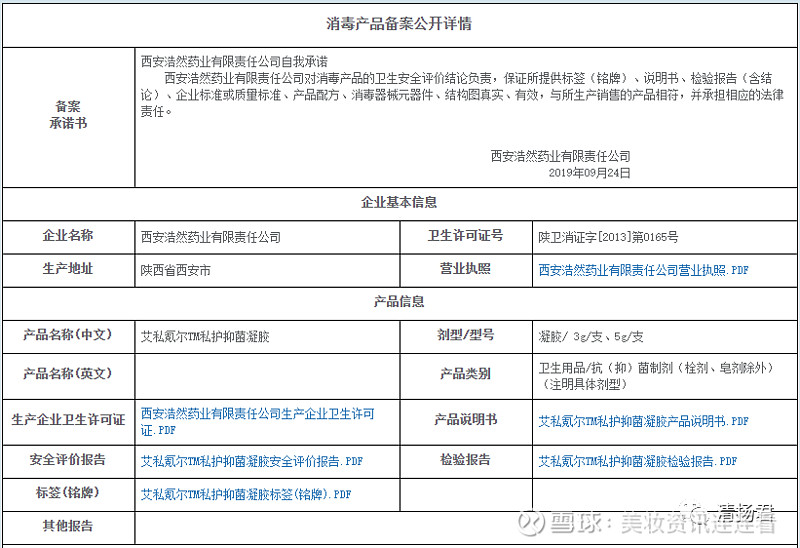Click the 雪球 watermark logo icon
The height and width of the screenshot is (548, 800).
[531, 522]
